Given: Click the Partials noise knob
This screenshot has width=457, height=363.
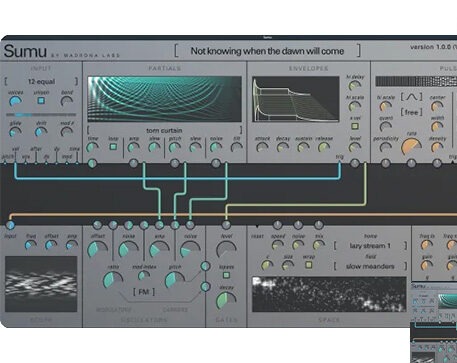Looking at the screenshot, I should coord(216,147).
